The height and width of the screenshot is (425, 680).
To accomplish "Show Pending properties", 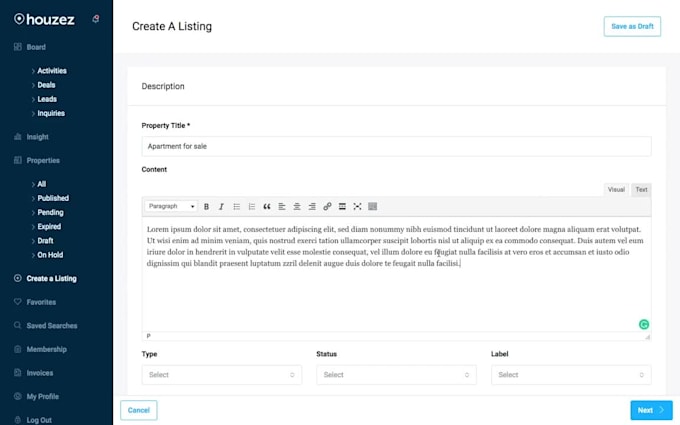I will click(50, 212).
